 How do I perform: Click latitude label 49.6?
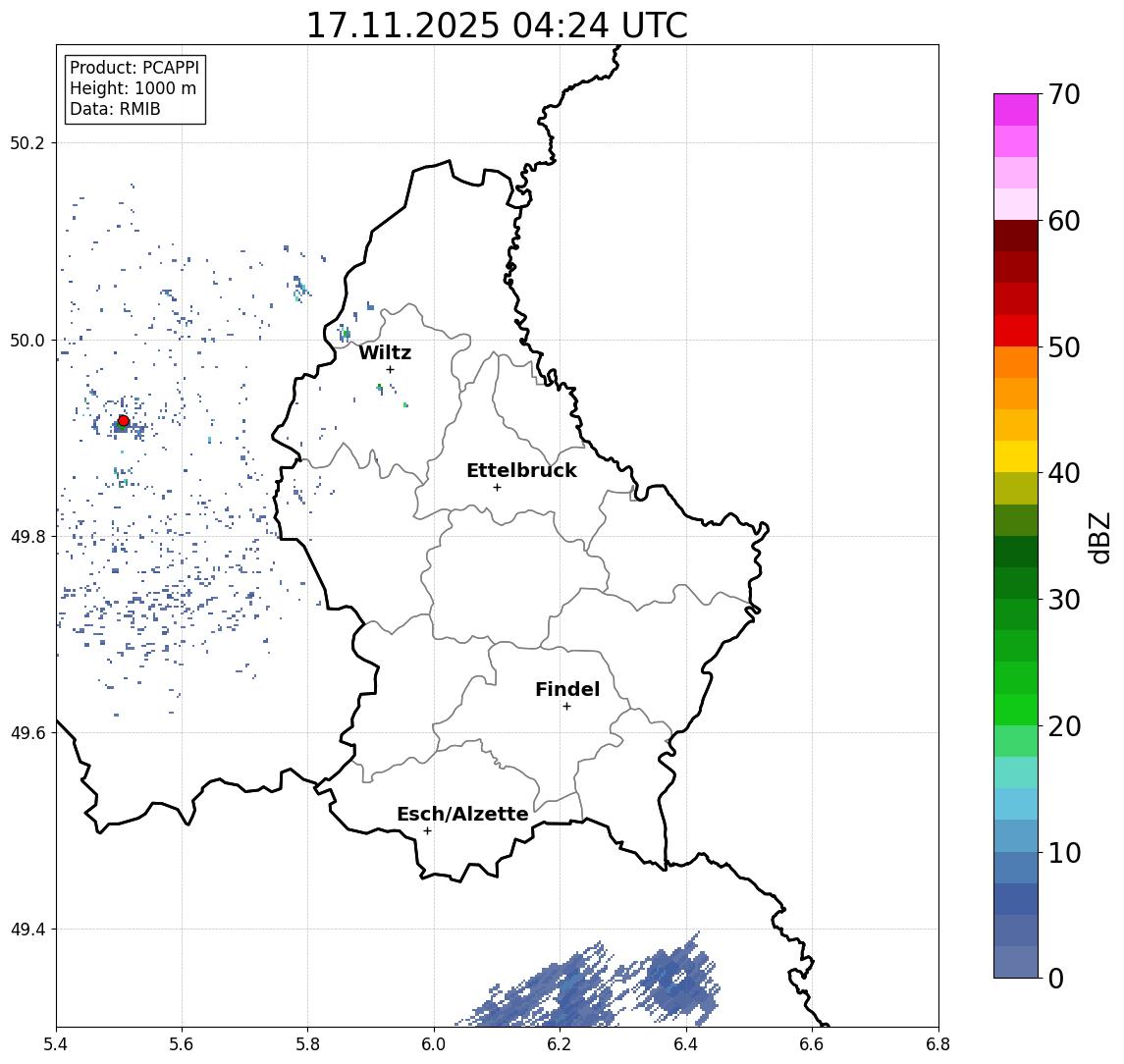(x=27, y=733)
